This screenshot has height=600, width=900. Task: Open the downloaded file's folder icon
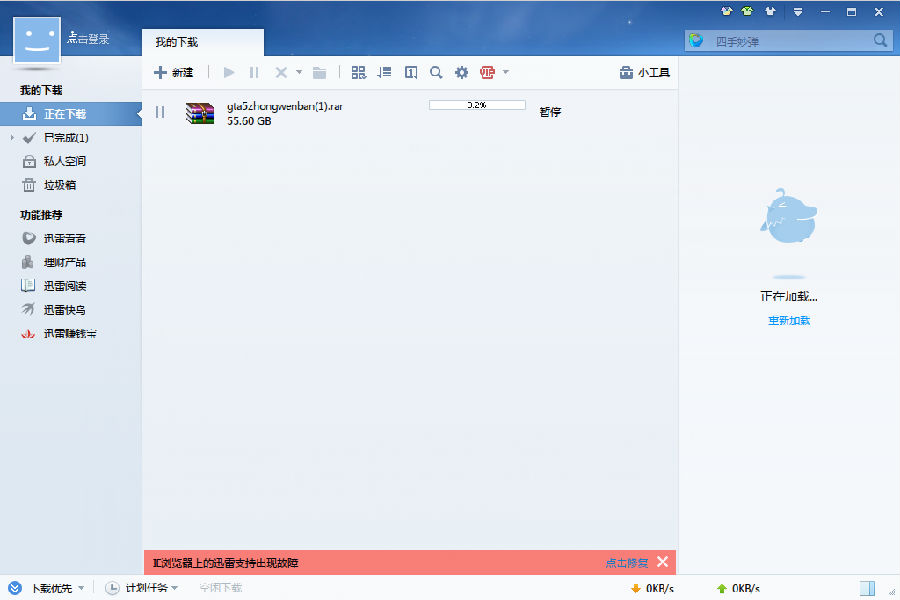(x=318, y=72)
